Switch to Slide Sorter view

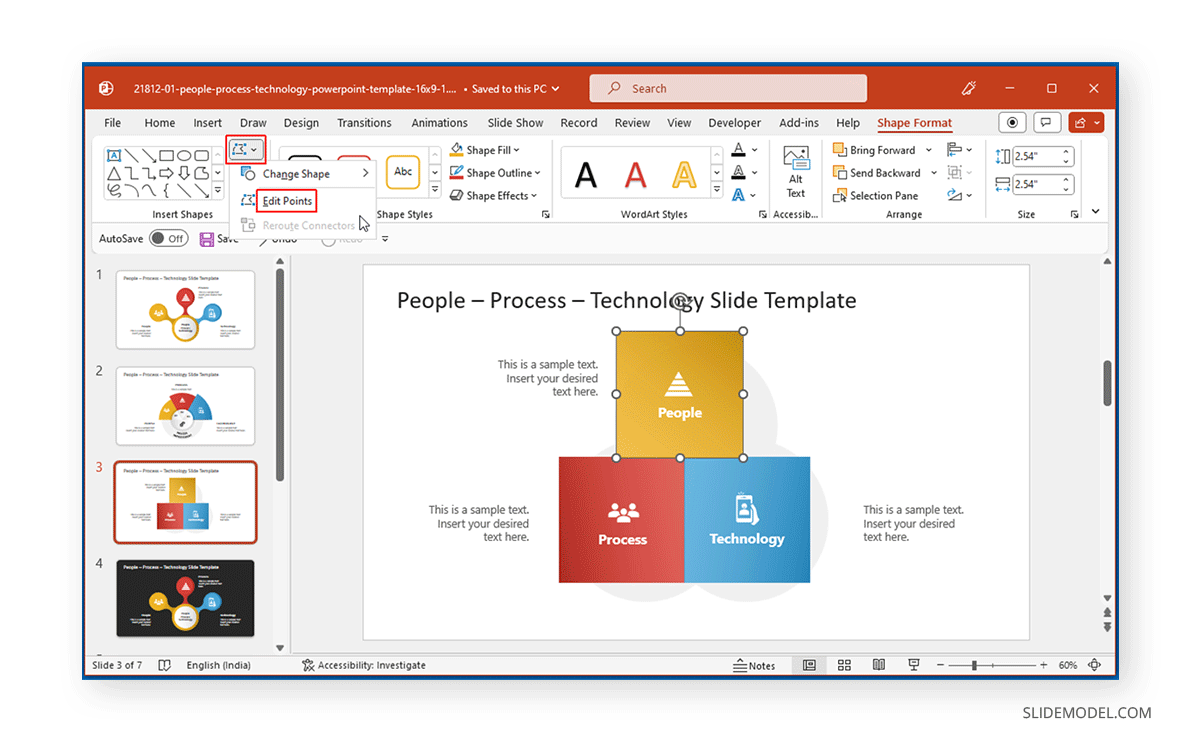(x=844, y=664)
